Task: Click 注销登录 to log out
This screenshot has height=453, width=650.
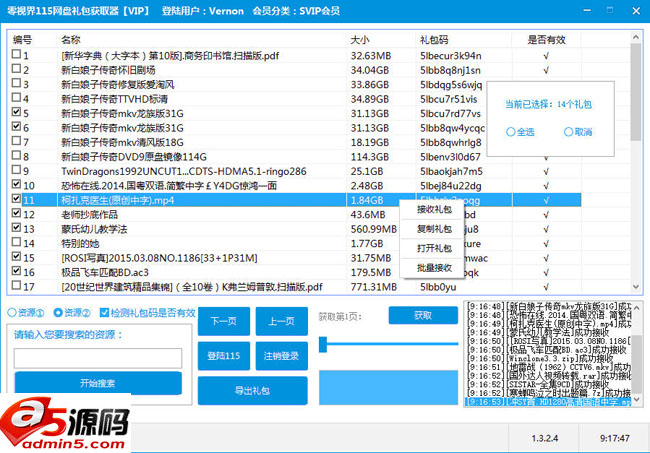Action: (280, 355)
